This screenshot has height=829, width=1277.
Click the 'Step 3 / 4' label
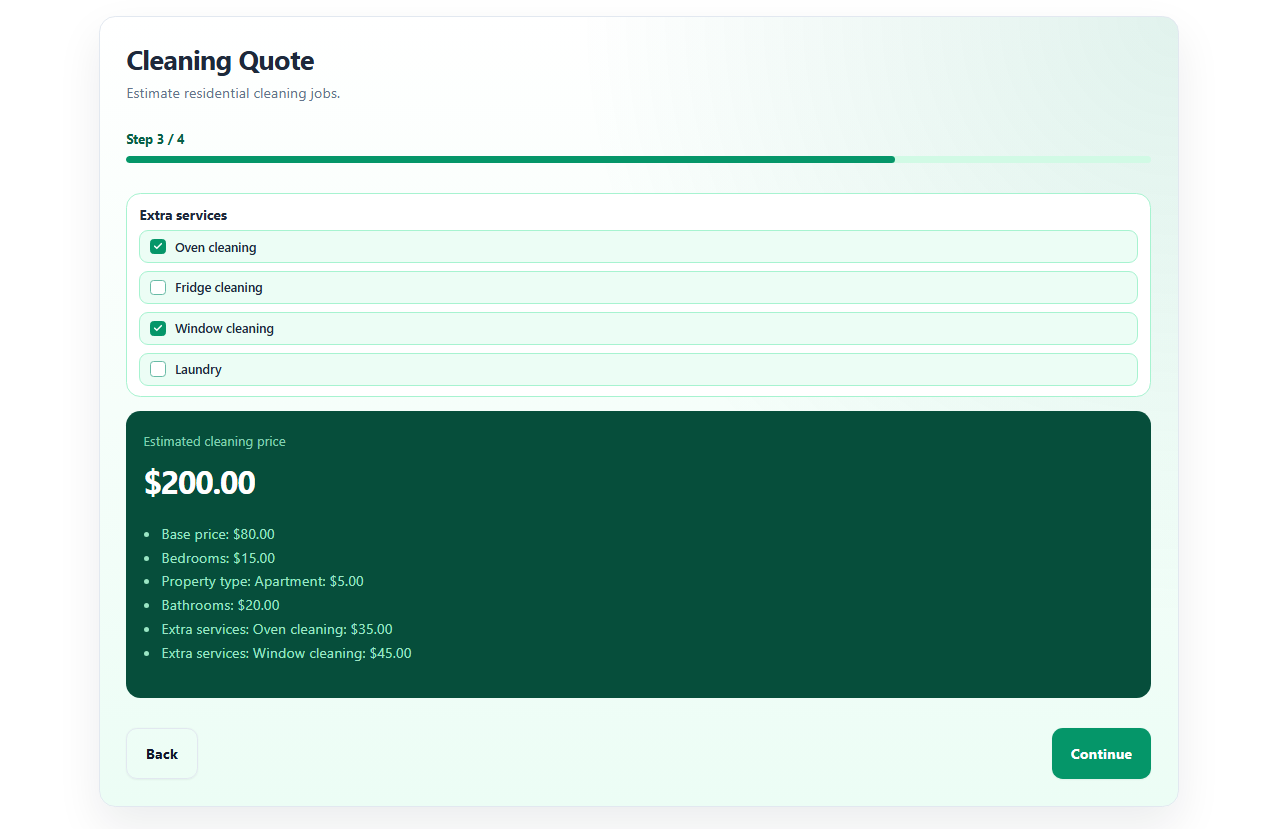pos(155,139)
